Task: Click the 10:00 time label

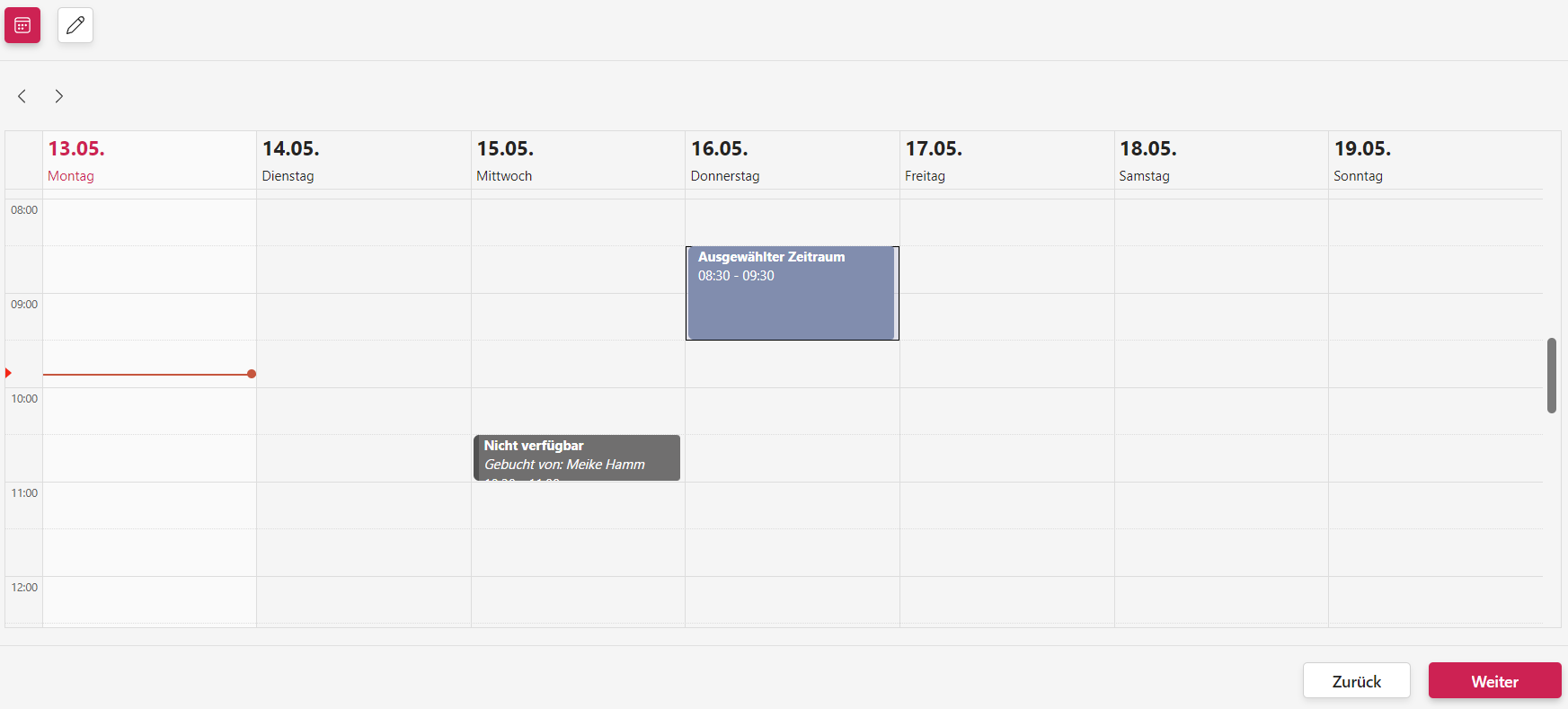Action: tap(24, 399)
